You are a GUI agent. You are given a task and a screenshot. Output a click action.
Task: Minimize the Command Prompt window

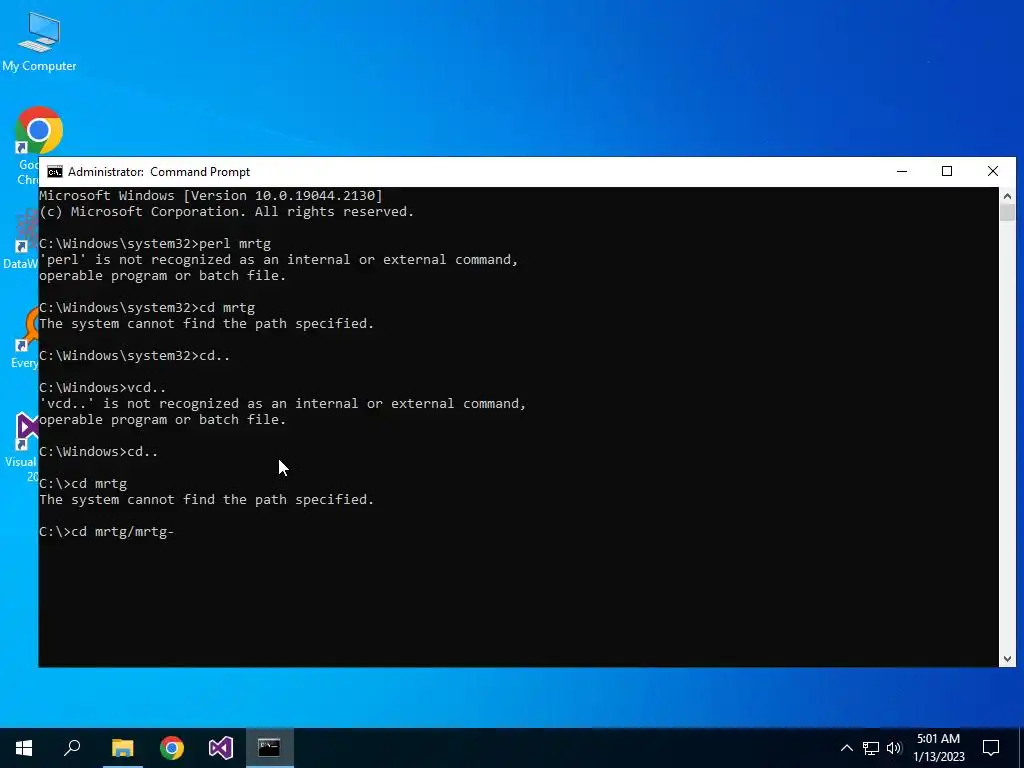902,172
